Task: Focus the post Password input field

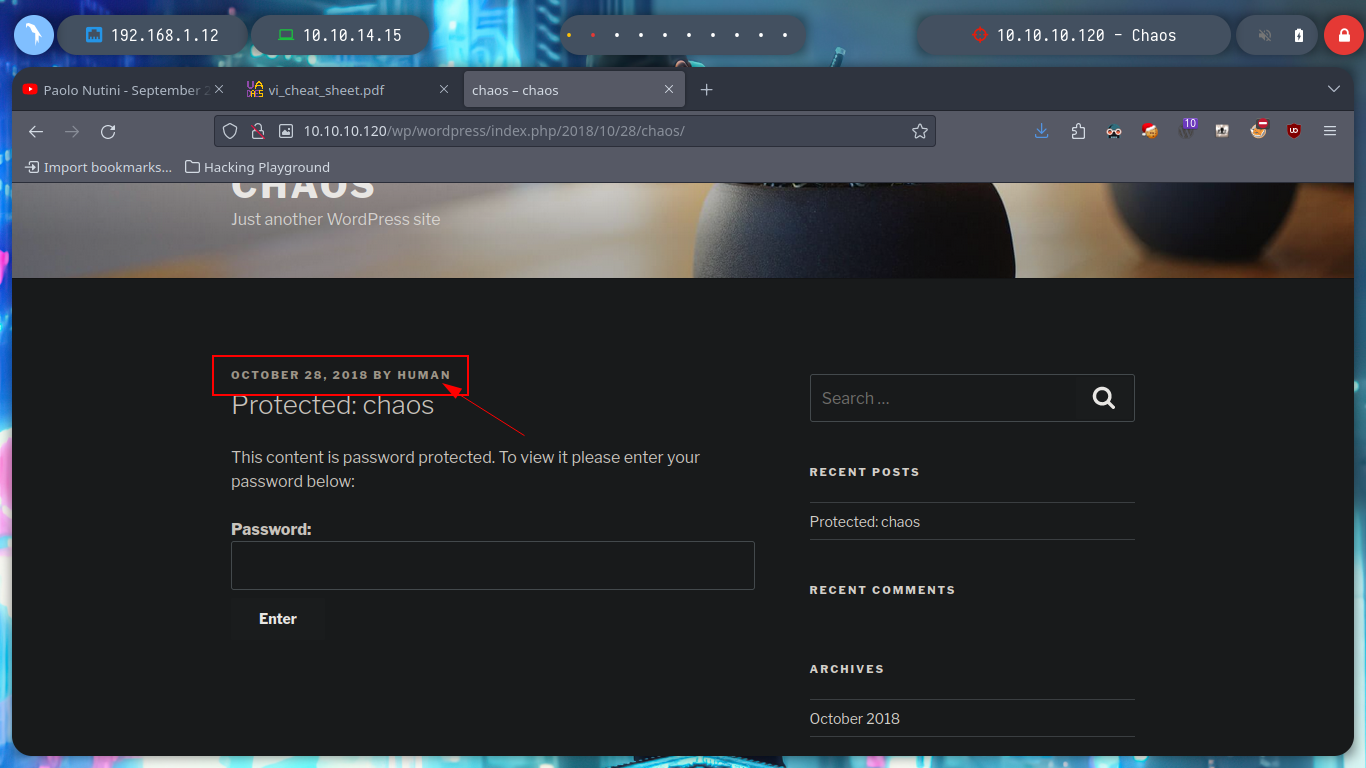Action: click(x=493, y=566)
